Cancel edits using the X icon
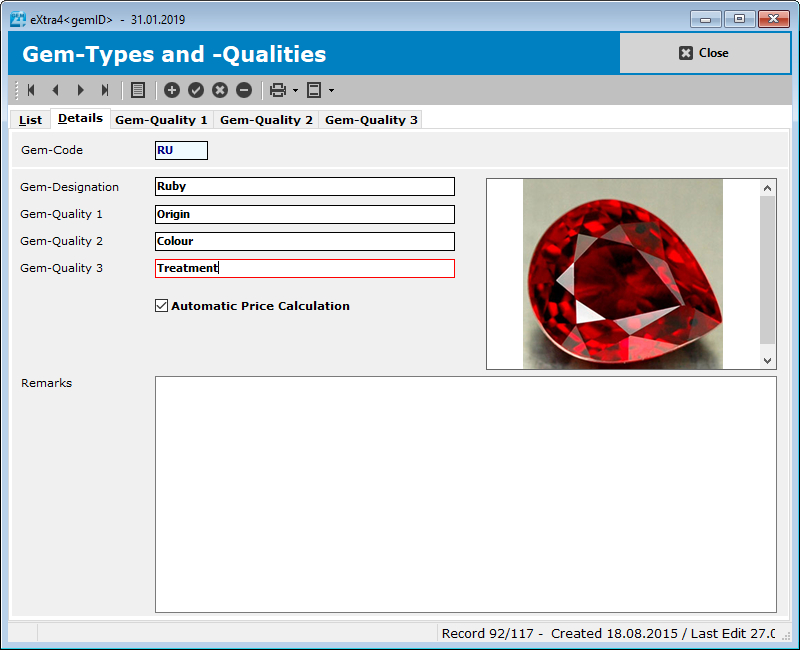 219,90
